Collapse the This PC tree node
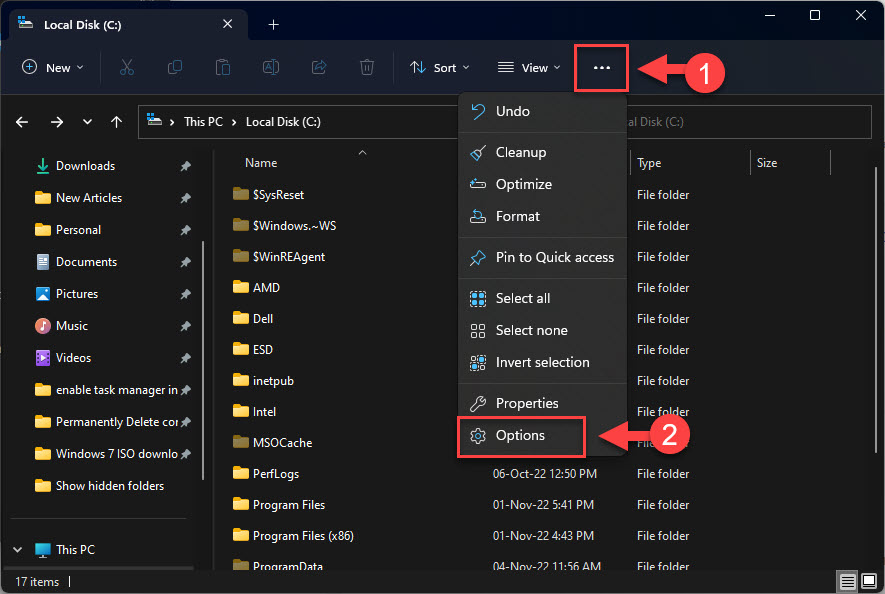The width and height of the screenshot is (885, 594). 17,549
